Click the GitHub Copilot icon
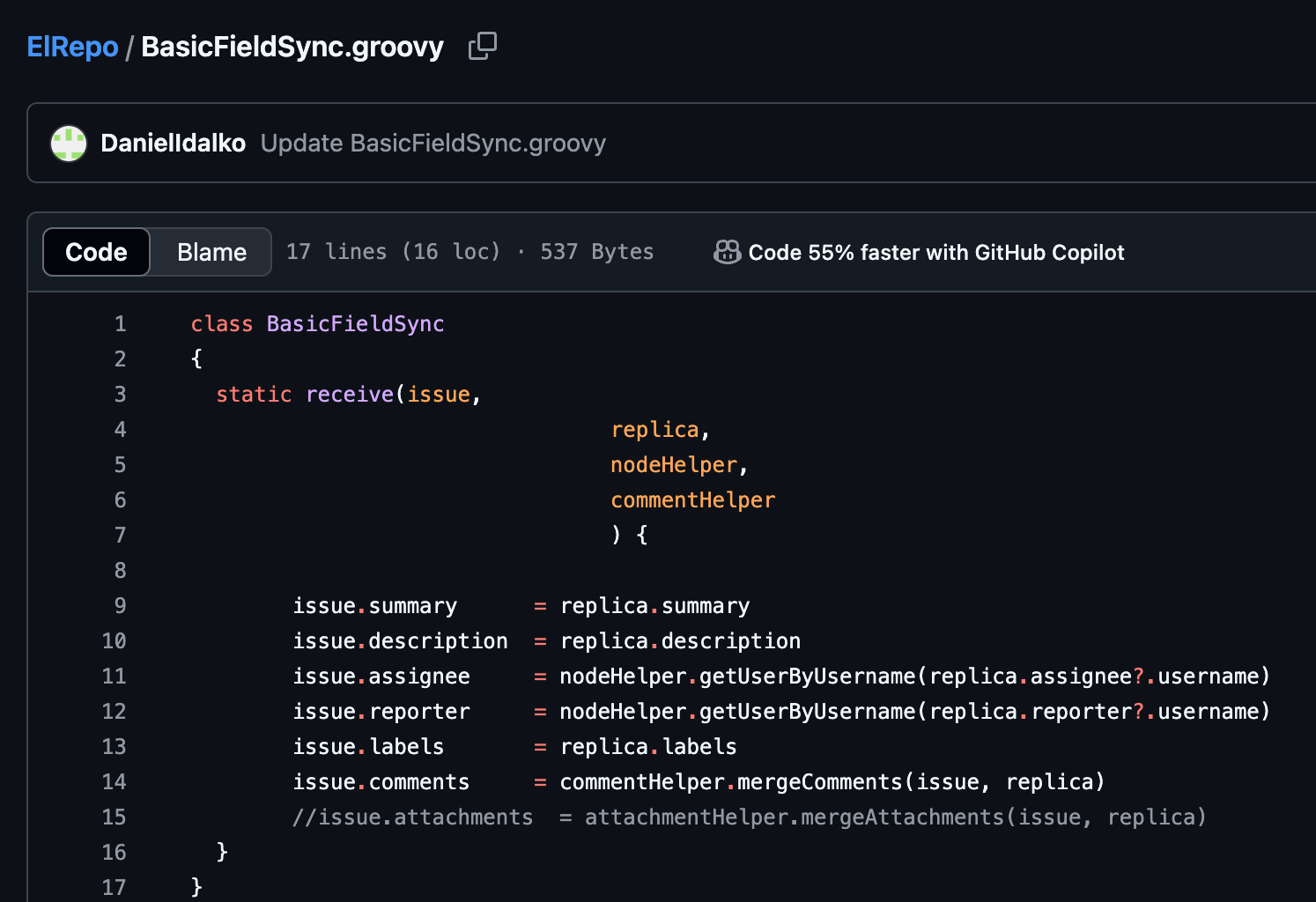Viewport: 1316px width, 902px height. pyautogui.click(x=727, y=253)
